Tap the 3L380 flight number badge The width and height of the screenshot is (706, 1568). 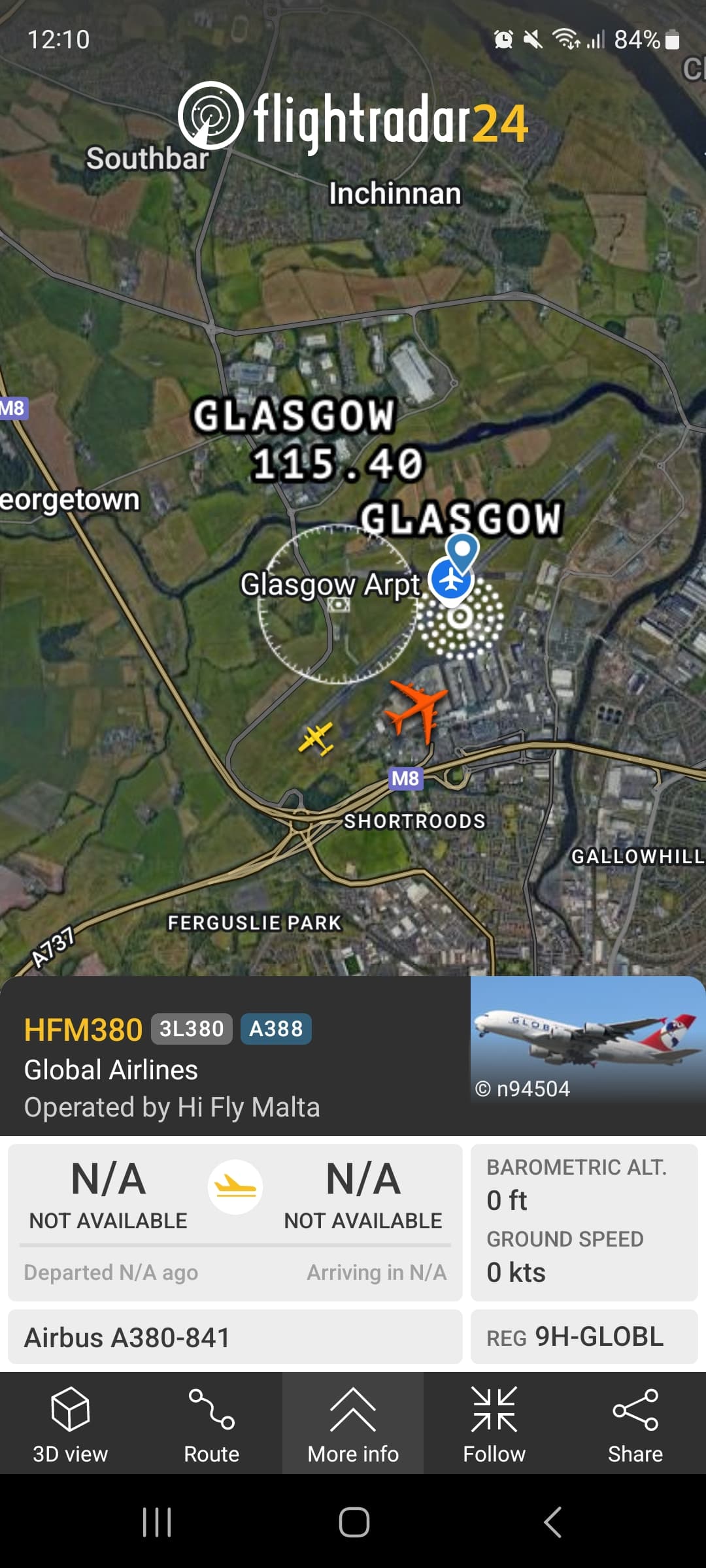pyautogui.click(x=192, y=1029)
